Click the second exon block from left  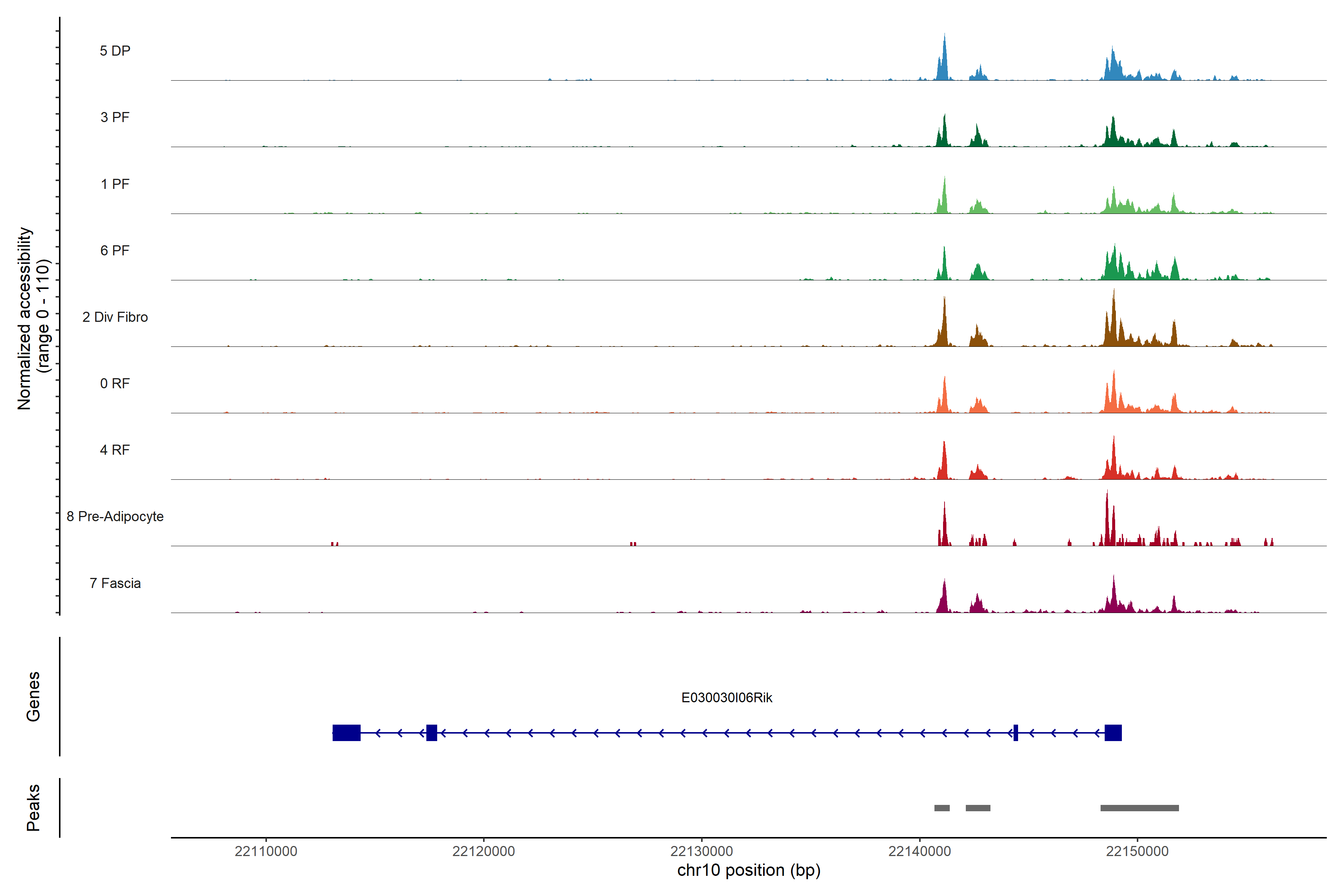tap(432, 732)
